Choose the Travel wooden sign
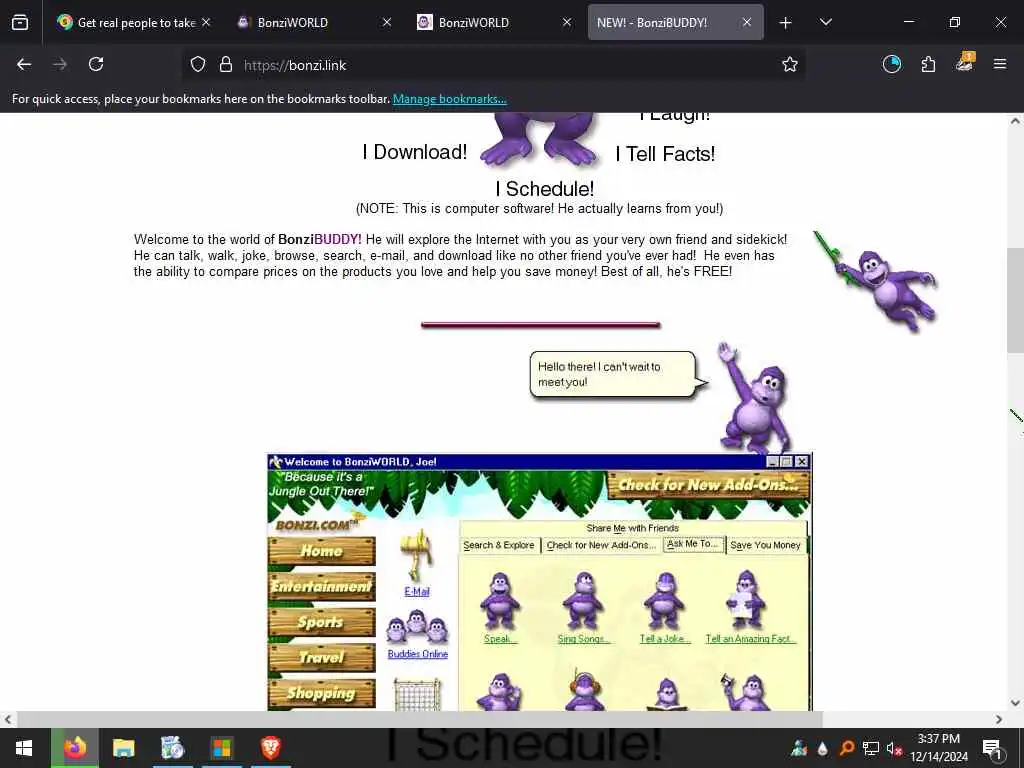Image resolution: width=1024 pixels, height=768 pixels. click(321, 657)
